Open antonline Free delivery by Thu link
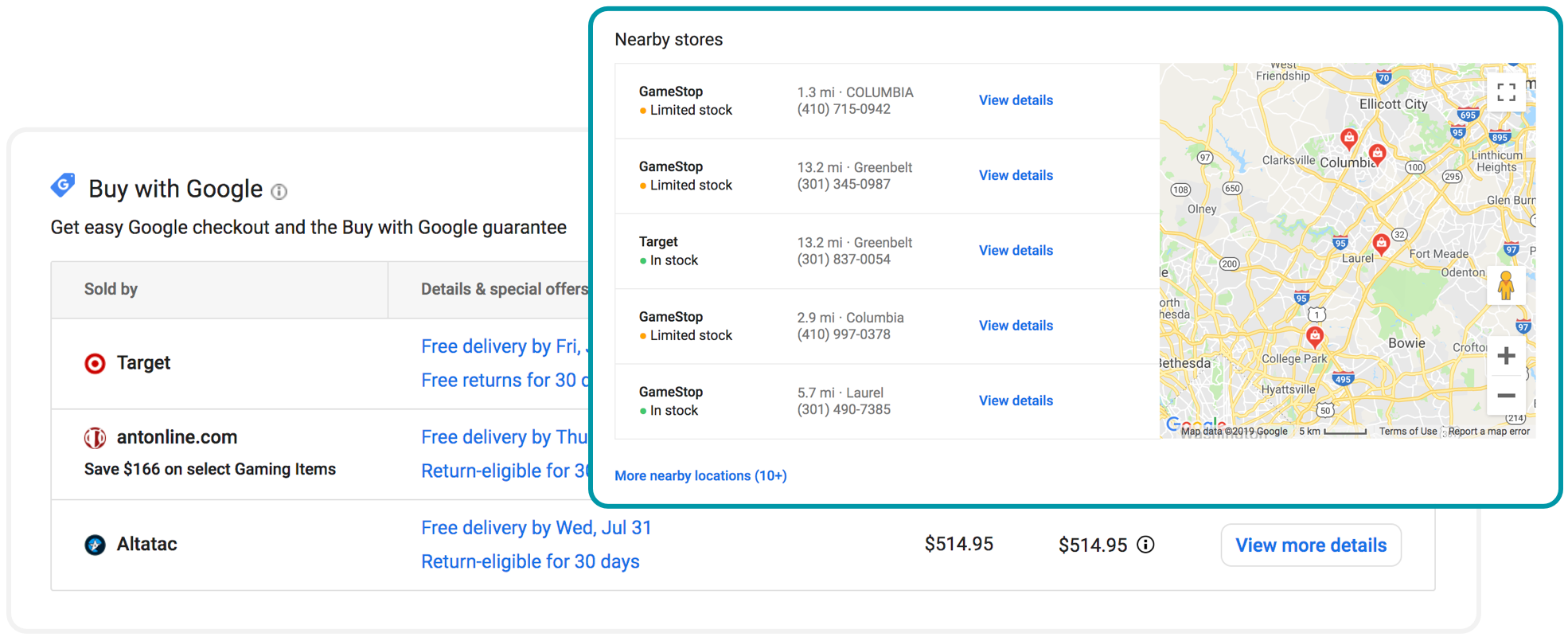This screenshot has width=1568, height=637. click(x=505, y=437)
